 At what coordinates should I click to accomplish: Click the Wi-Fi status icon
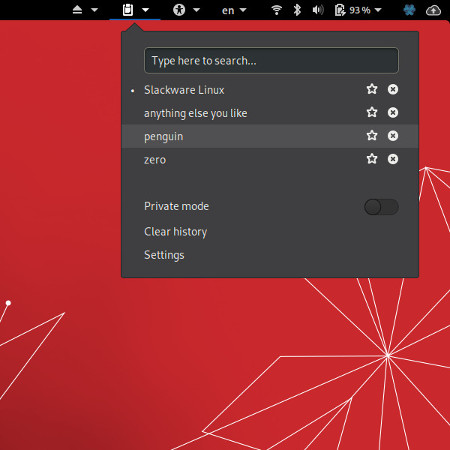[x=276, y=10]
